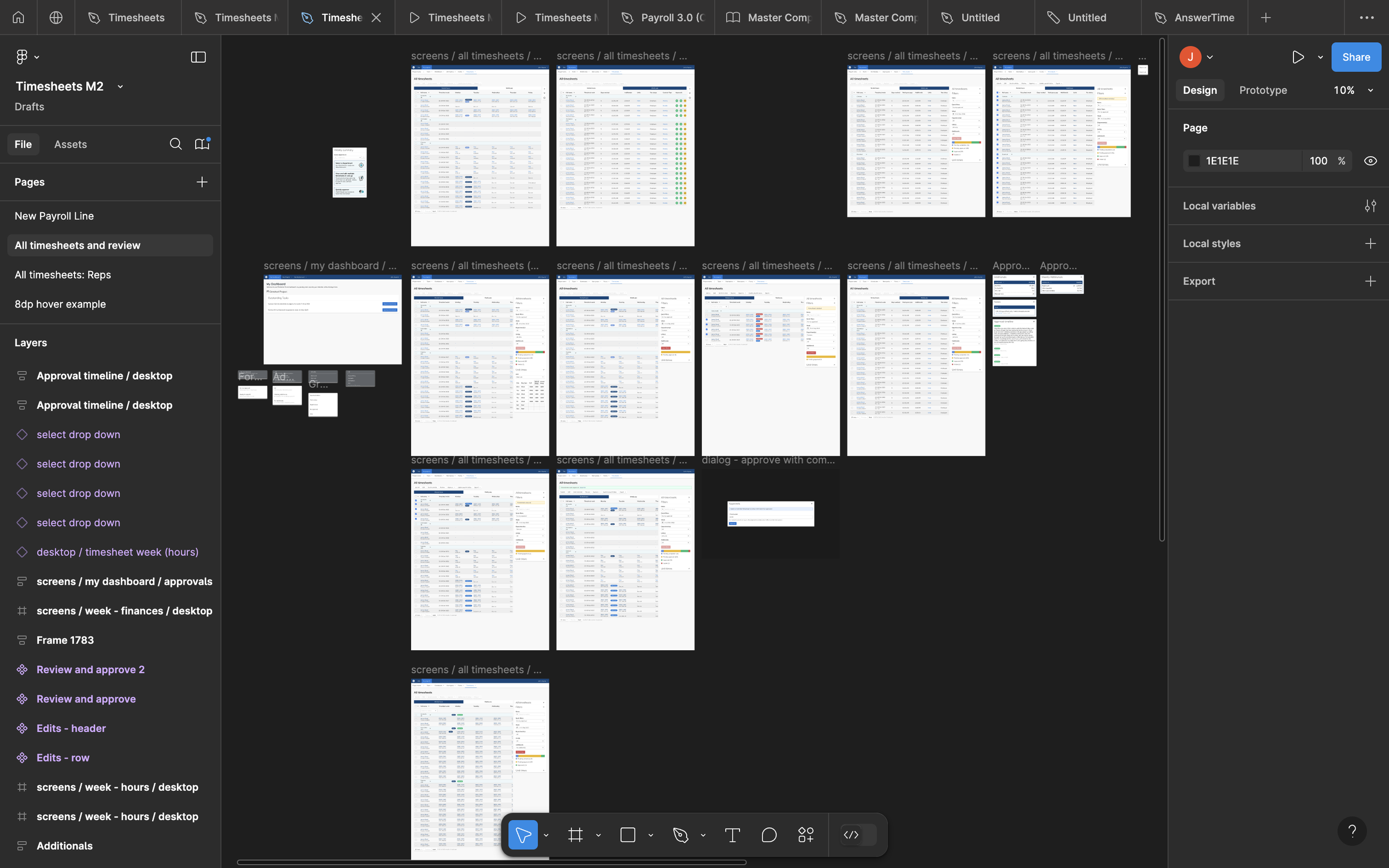Select the Text tool
Viewport: 1389px width, 868px height.
pos(732,835)
